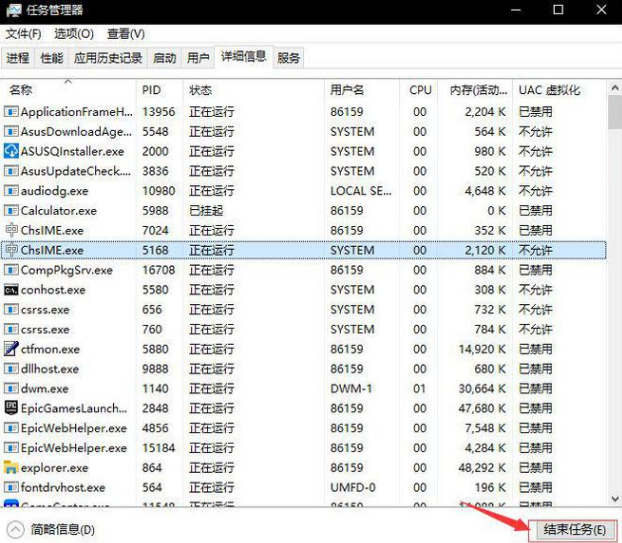Sort by the CPU column header
622x543 pixels.
419,90
